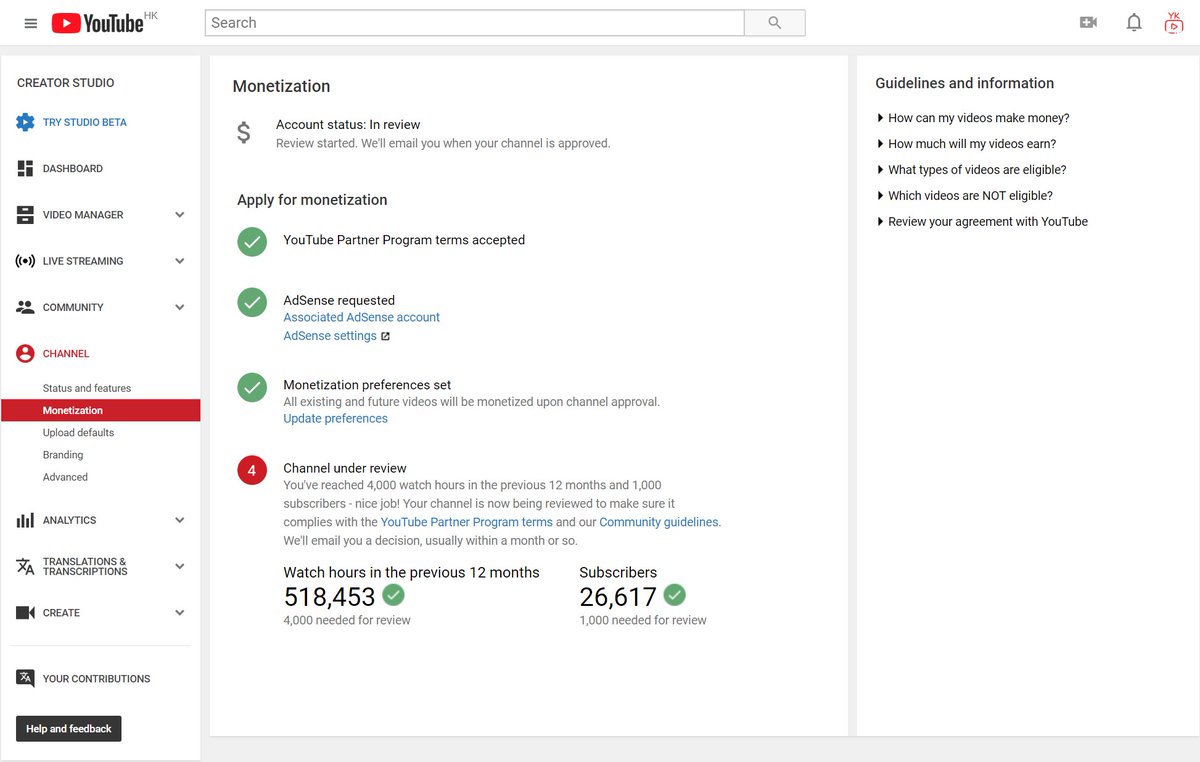This screenshot has width=1200, height=762.
Task: Open the Community guidelines link
Action: point(659,522)
